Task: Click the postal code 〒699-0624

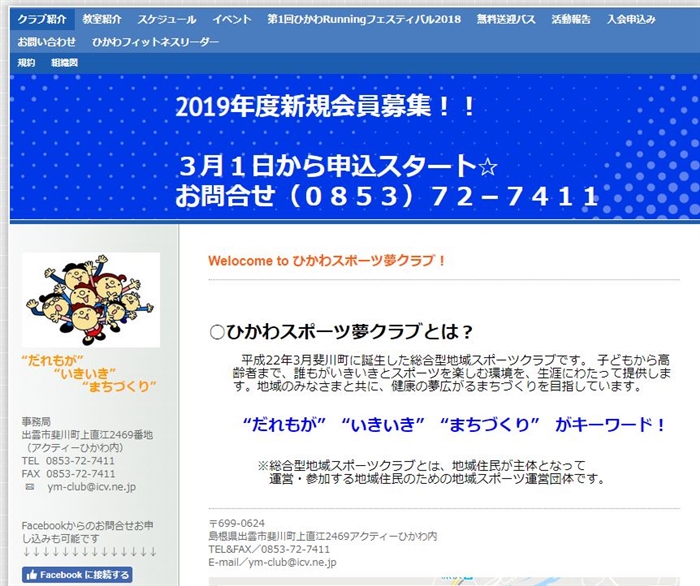Action: [237, 523]
